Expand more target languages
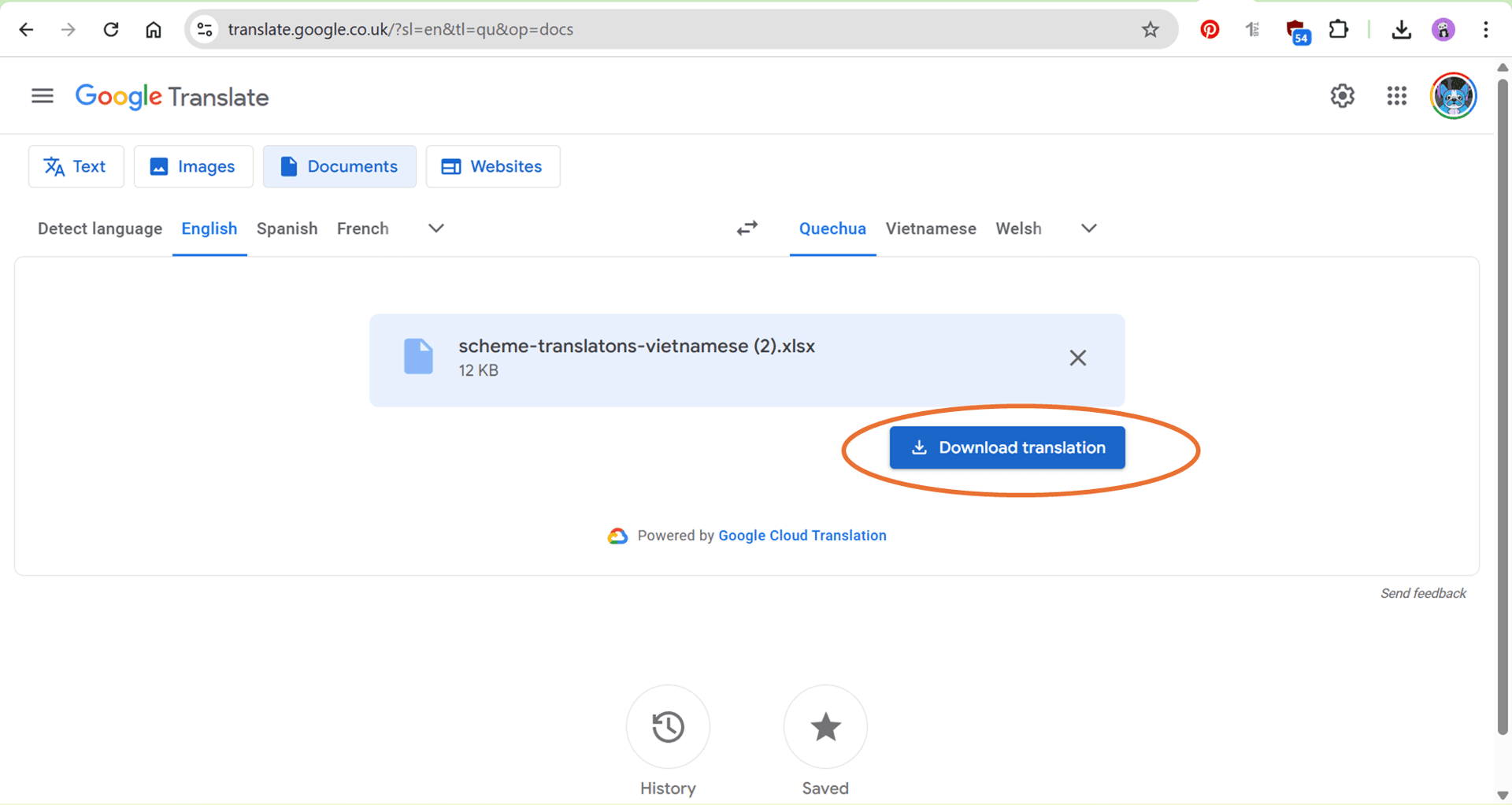 point(1089,228)
